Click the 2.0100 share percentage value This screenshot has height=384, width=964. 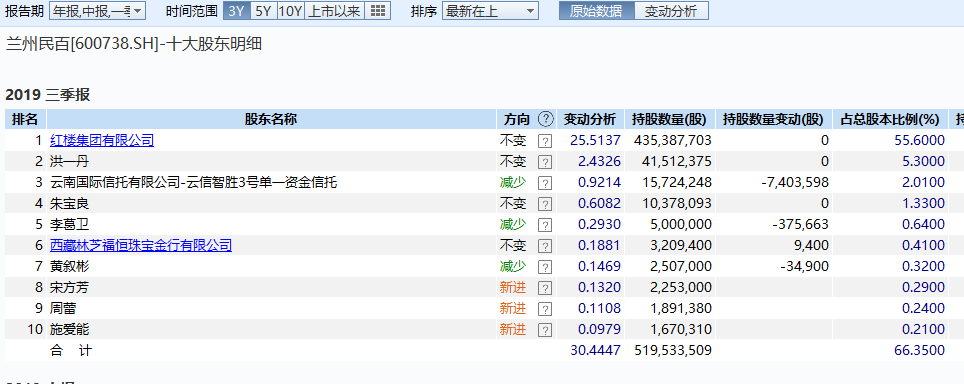click(x=923, y=182)
